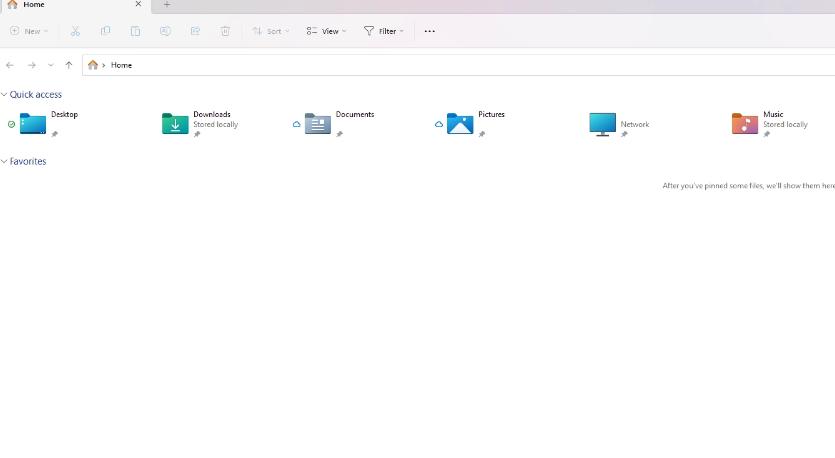Image resolution: width=835 pixels, height=458 pixels.
Task: Click the Pictures label text
Action: [491, 114]
